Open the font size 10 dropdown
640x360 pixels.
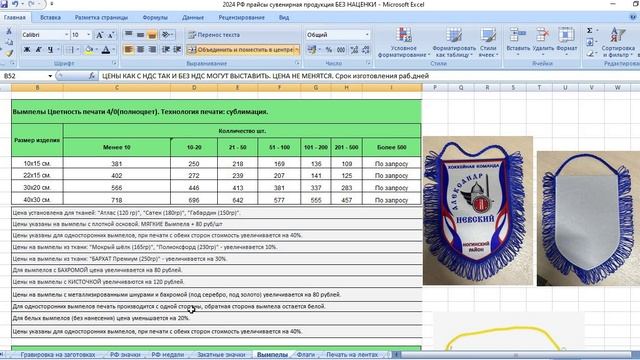pos(89,35)
